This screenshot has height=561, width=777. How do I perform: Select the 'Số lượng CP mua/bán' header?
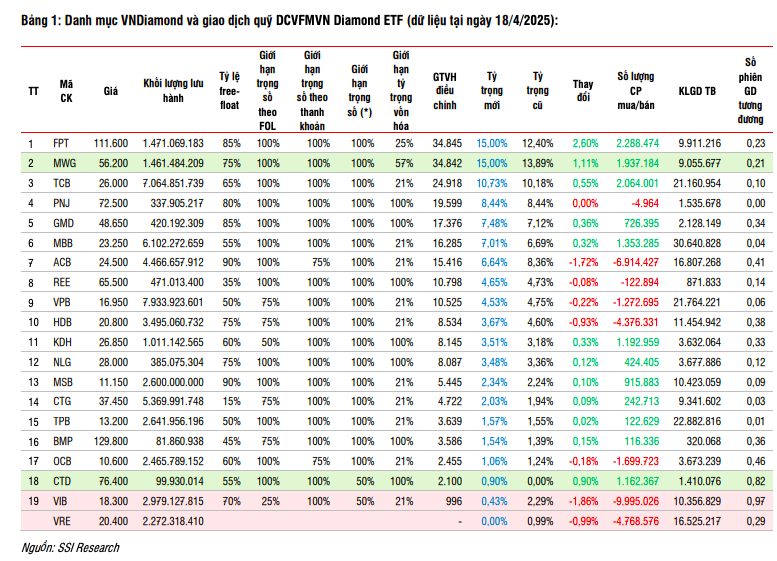pyautogui.click(x=635, y=90)
